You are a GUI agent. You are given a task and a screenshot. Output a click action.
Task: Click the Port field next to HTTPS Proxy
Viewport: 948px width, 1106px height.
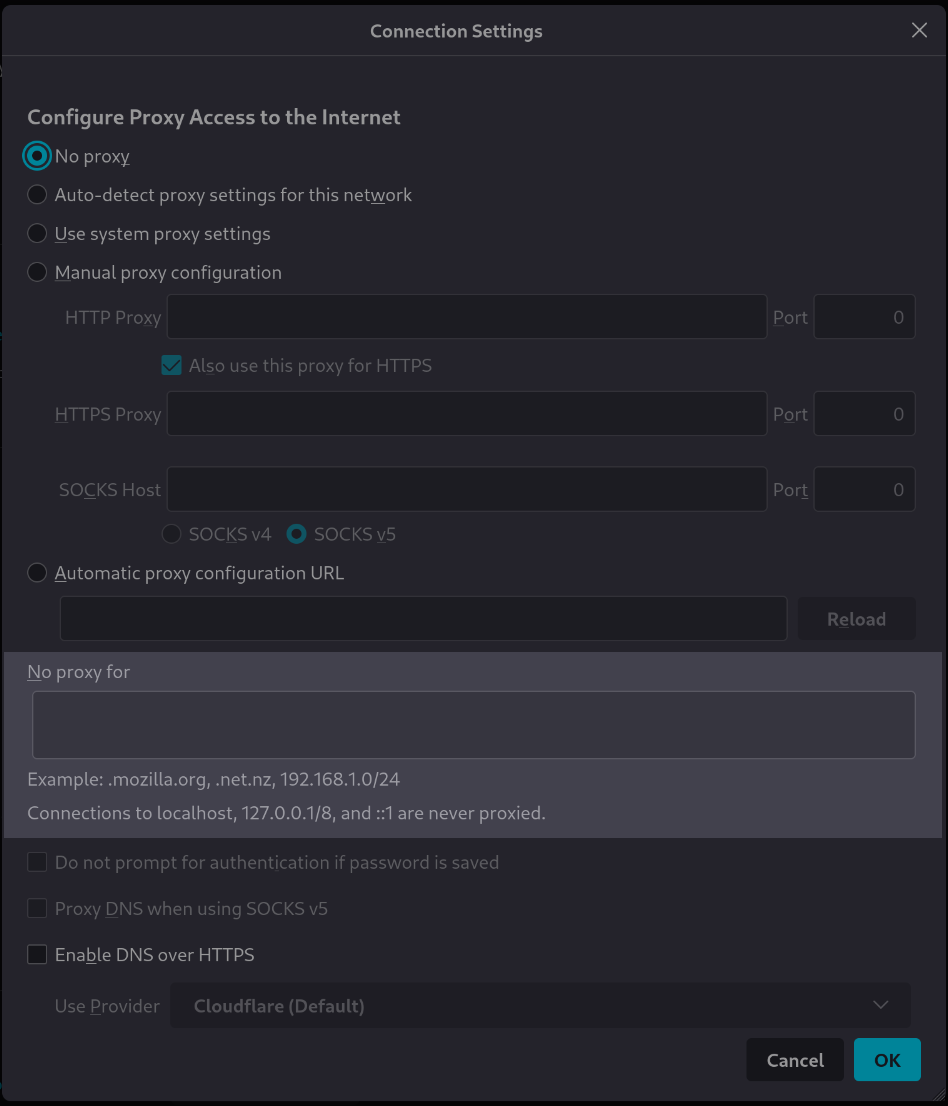pos(864,413)
